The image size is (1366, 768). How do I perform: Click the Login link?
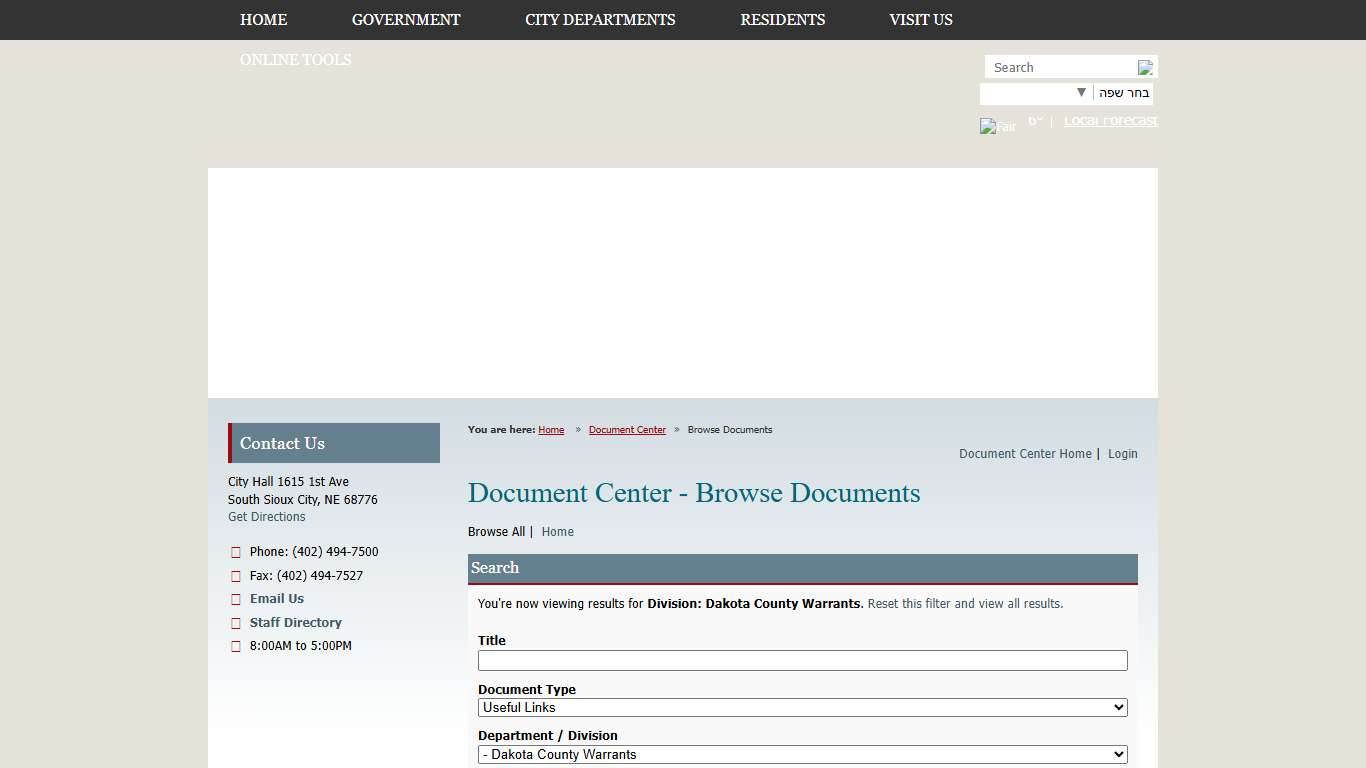click(1122, 453)
